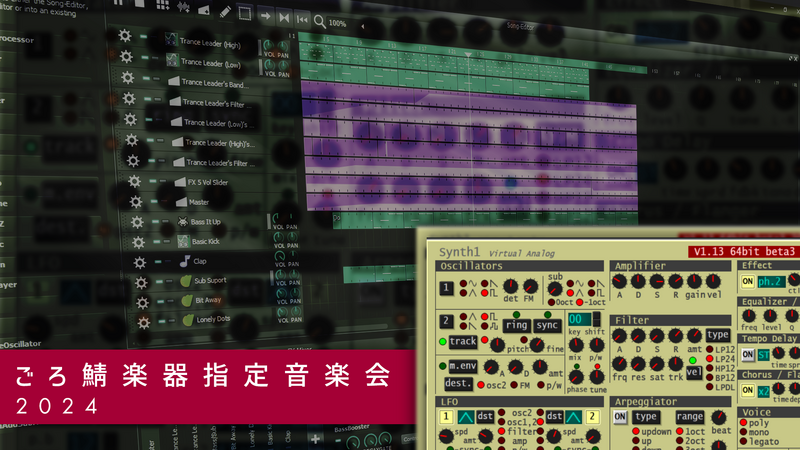
Task: Click the Lonely Dots green instrument icon
Action: click(188, 320)
